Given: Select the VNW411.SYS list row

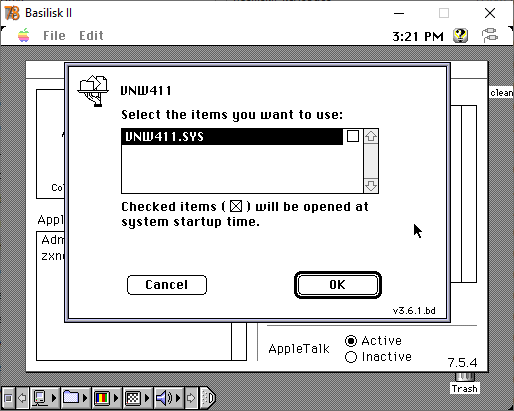Looking at the screenshot, I should (232, 137).
